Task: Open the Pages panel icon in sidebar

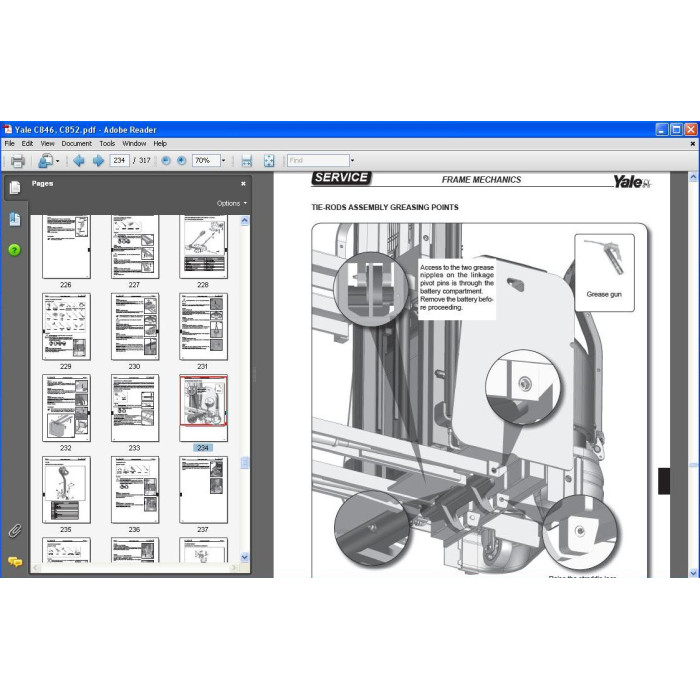Action: pyautogui.click(x=14, y=188)
